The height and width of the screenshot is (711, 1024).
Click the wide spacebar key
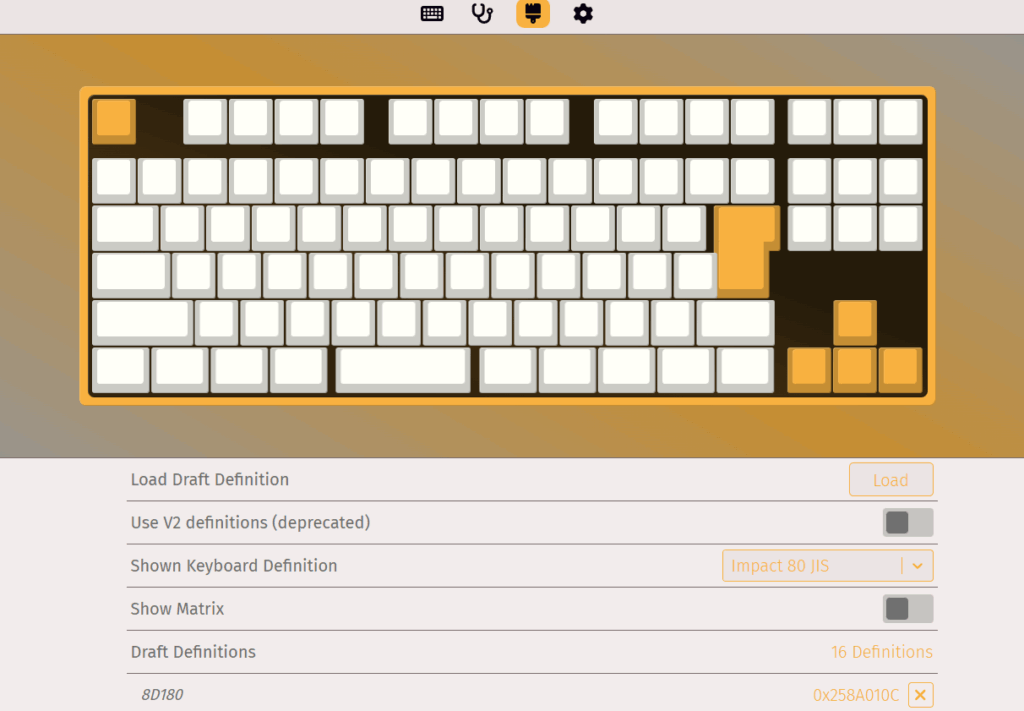click(x=403, y=368)
